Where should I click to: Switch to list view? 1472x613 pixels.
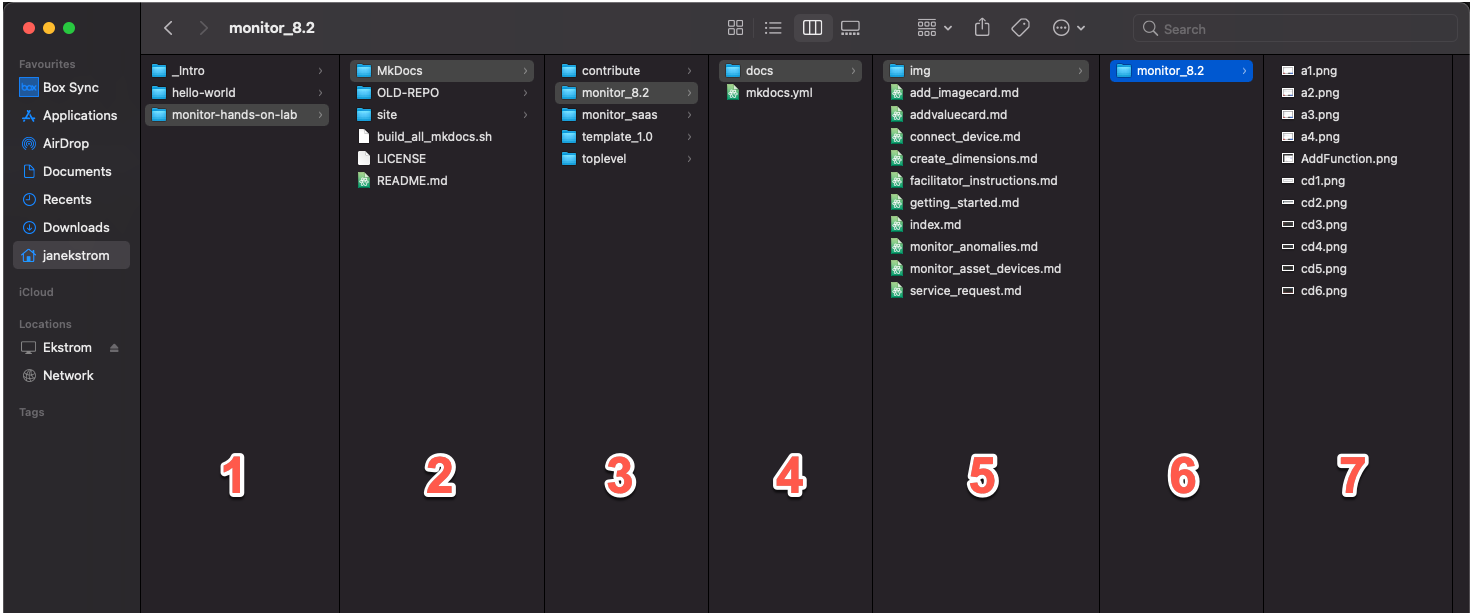pos(773,28)
